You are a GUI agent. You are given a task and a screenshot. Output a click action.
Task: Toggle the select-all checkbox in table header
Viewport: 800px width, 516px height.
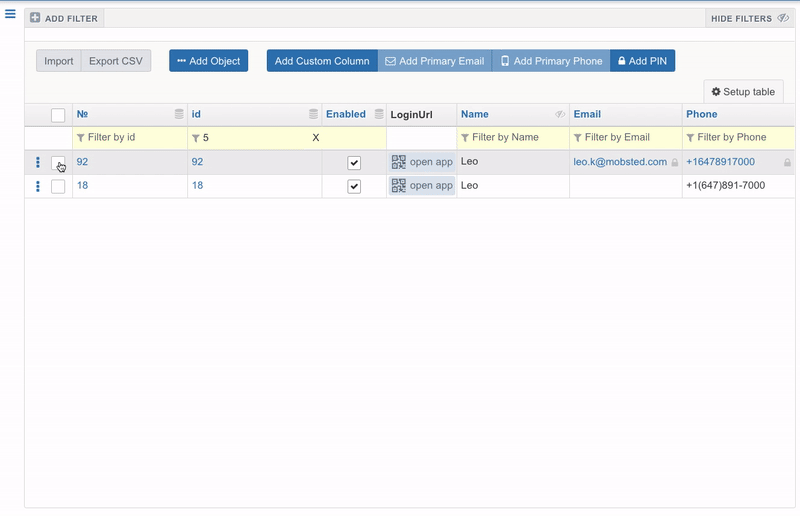coord(58,115)
